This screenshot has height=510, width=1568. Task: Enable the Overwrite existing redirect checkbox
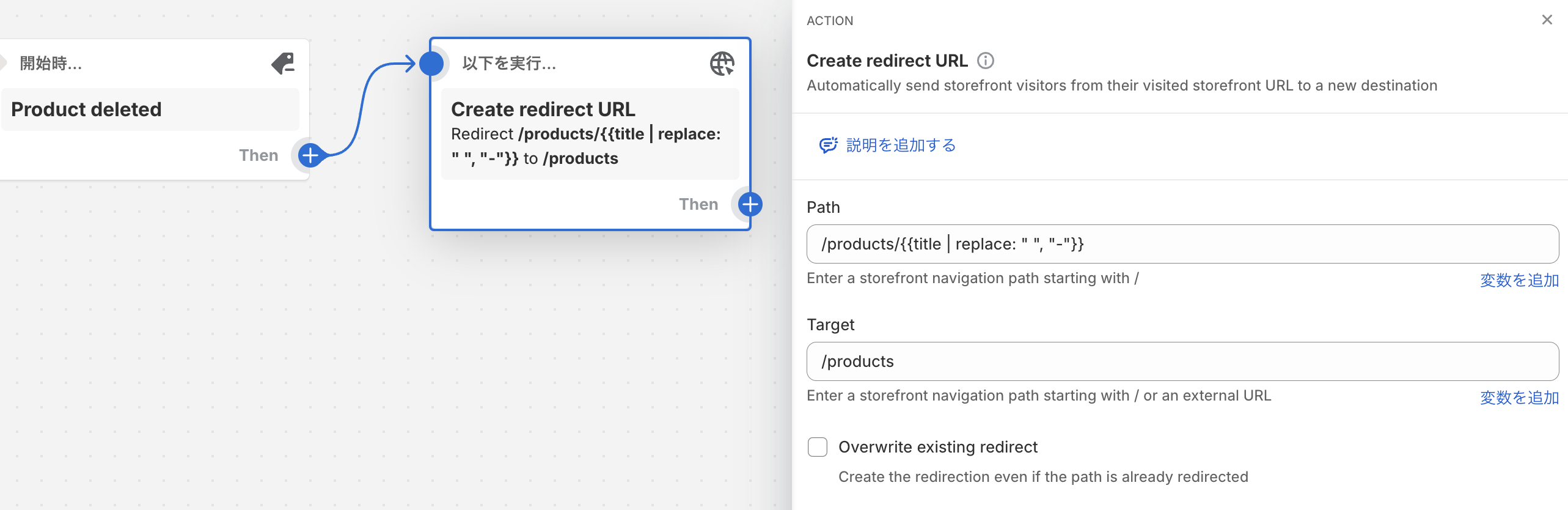tap(818, 447)
